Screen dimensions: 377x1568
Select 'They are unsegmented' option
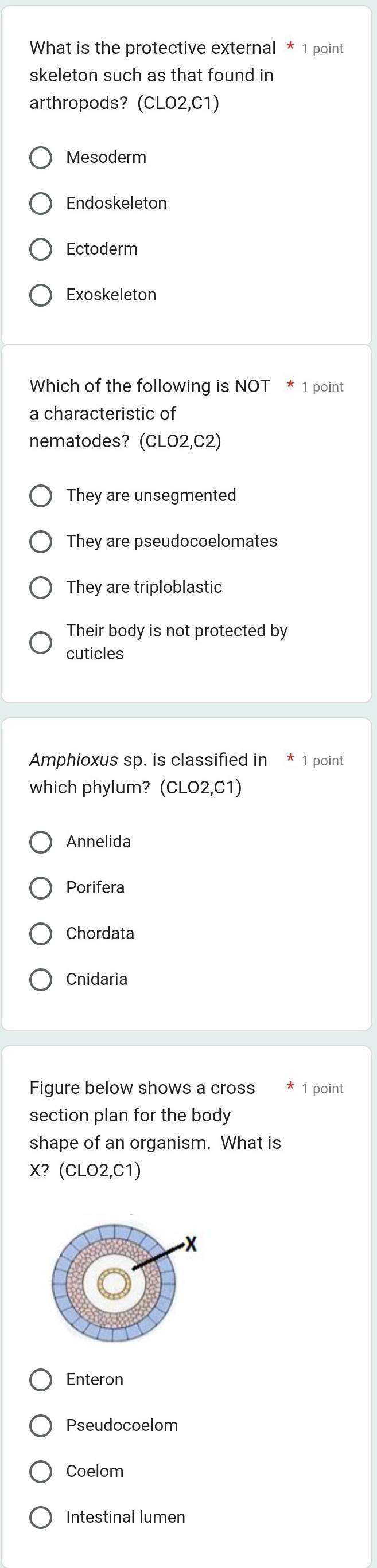[41, 495]
